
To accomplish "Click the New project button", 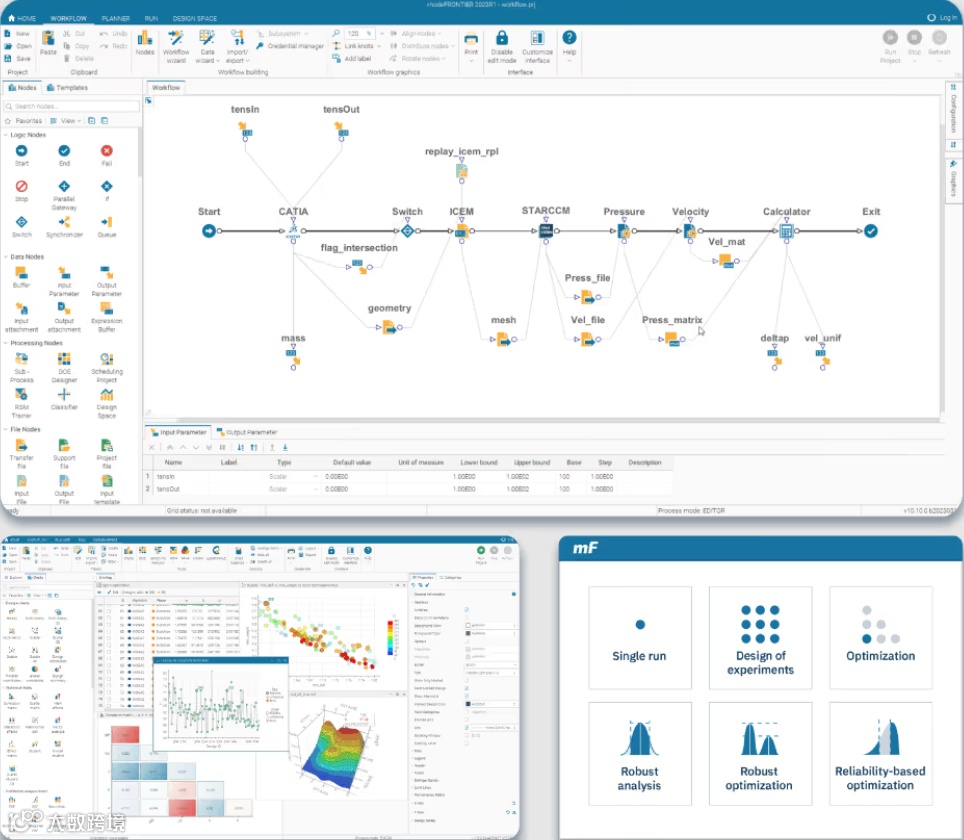I will 17,34.
